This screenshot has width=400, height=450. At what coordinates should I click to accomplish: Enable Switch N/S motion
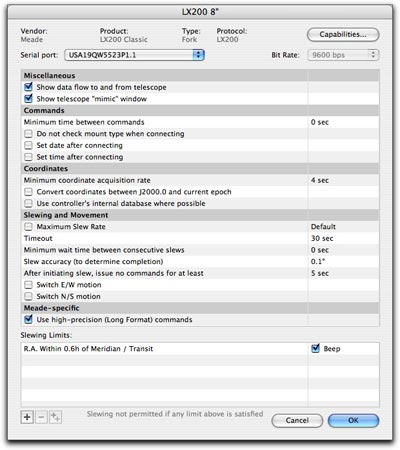pos(28,296)
